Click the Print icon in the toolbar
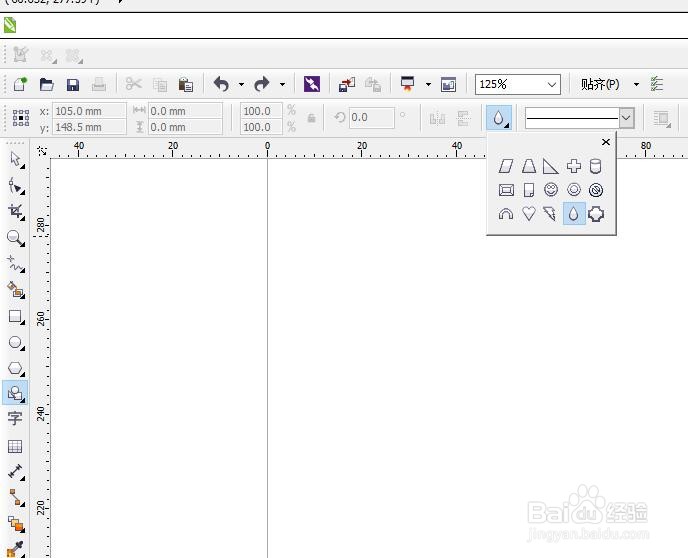This screenshot has width=688, height=558. tap(99, 84)
